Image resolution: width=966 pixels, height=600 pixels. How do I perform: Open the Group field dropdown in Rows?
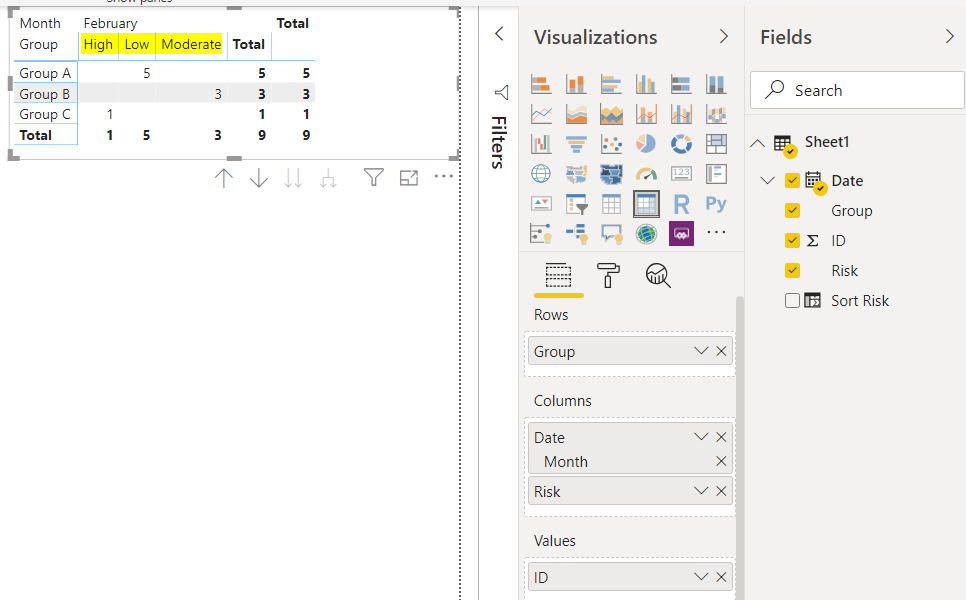pos(702,352)
